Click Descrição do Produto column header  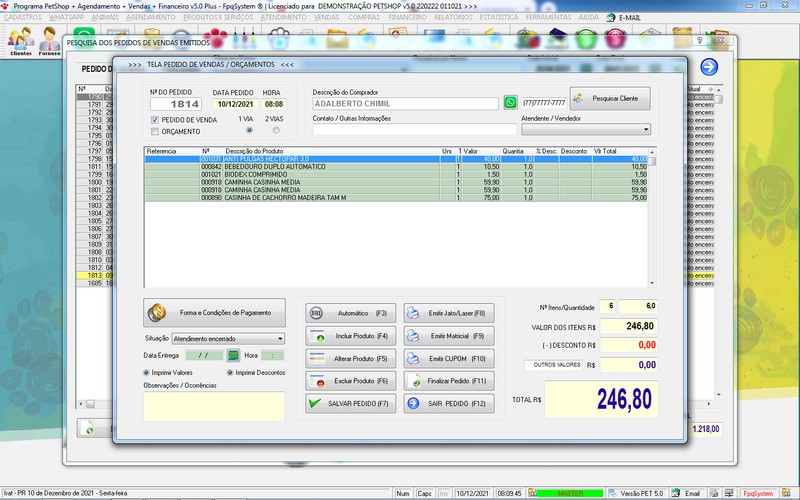point(254,152)
